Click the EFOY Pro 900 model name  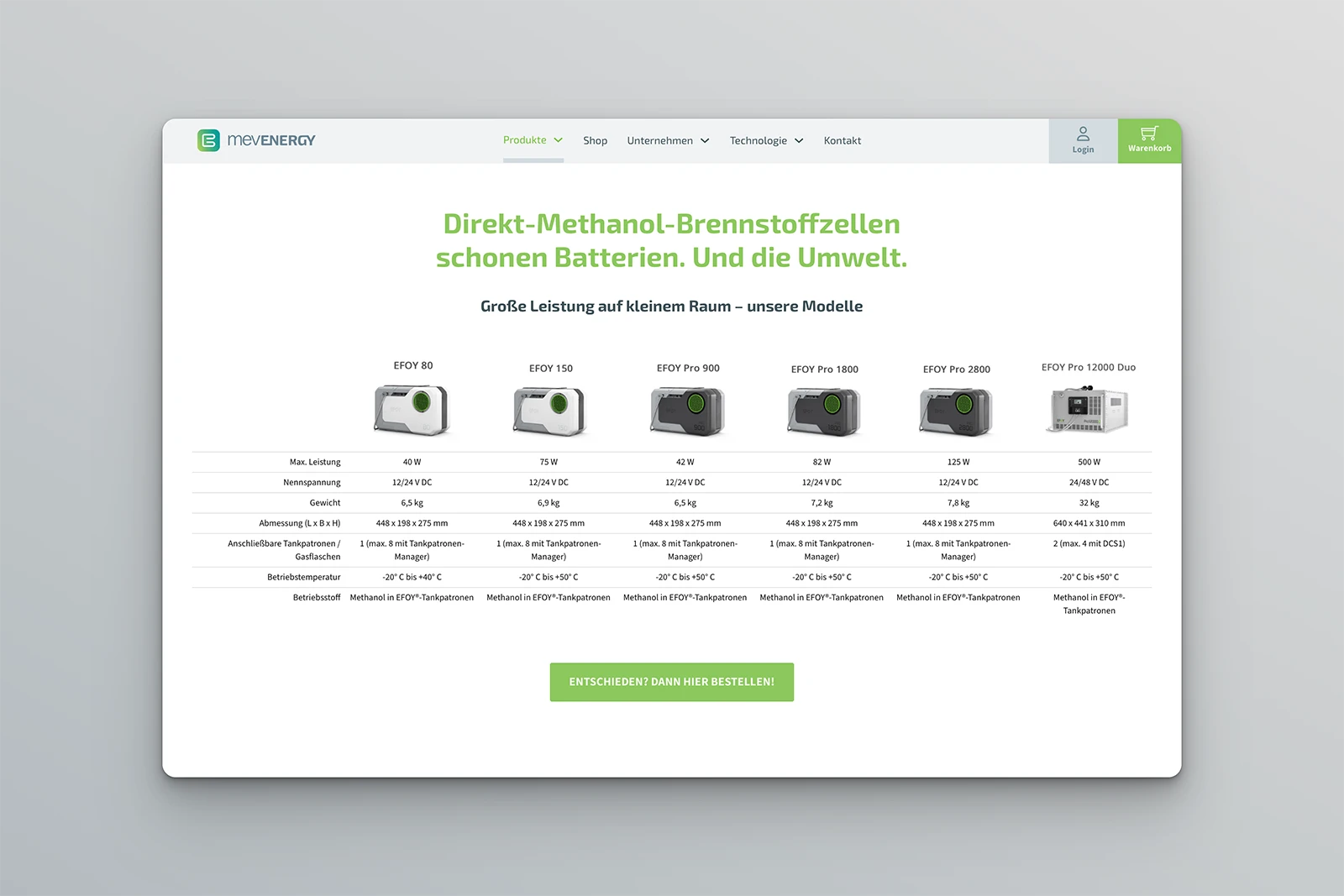pyautogui.click(x=688, y=369)
